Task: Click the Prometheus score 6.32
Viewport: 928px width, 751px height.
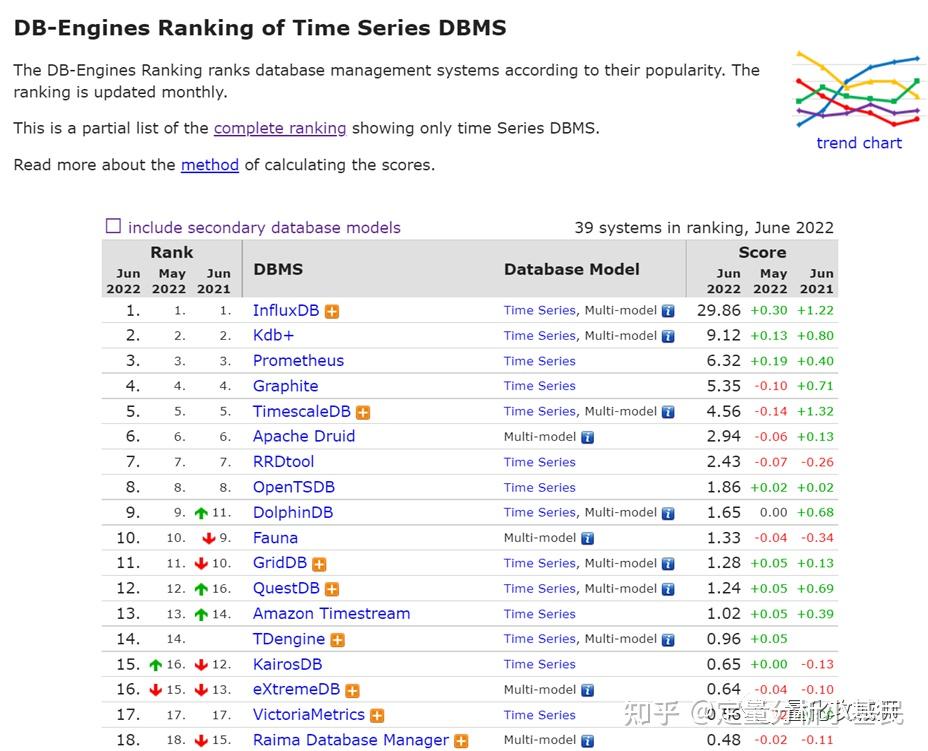Action: (x=723, y=361)
